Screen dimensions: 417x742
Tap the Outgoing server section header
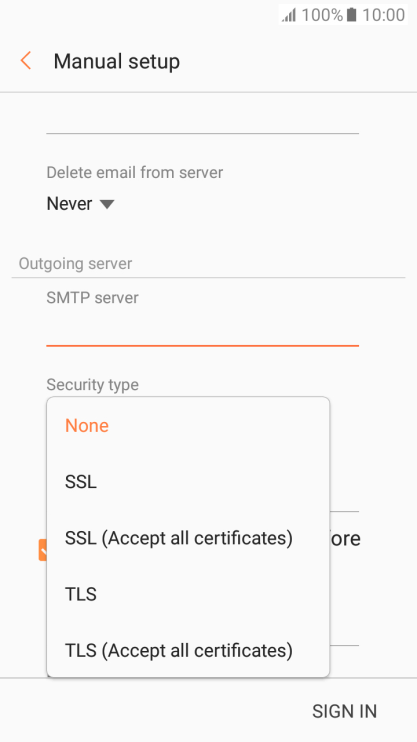75,264
